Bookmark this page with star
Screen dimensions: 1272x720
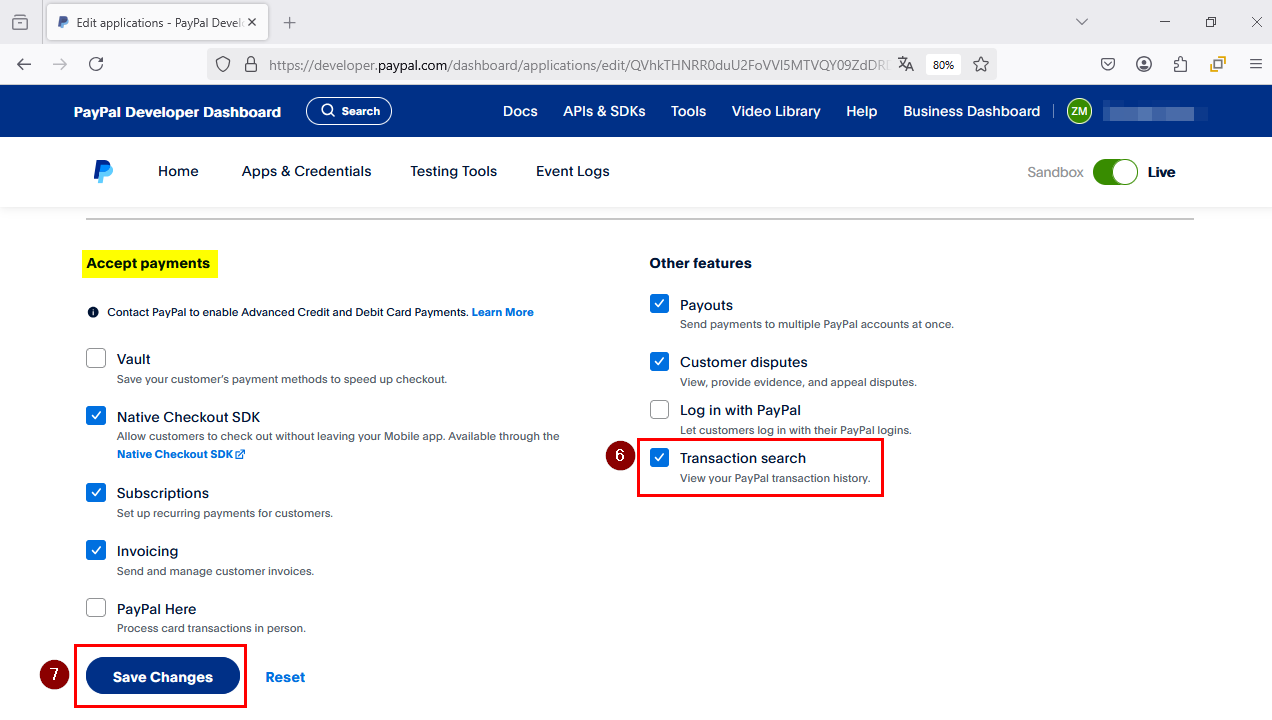(x=981, y=64)
